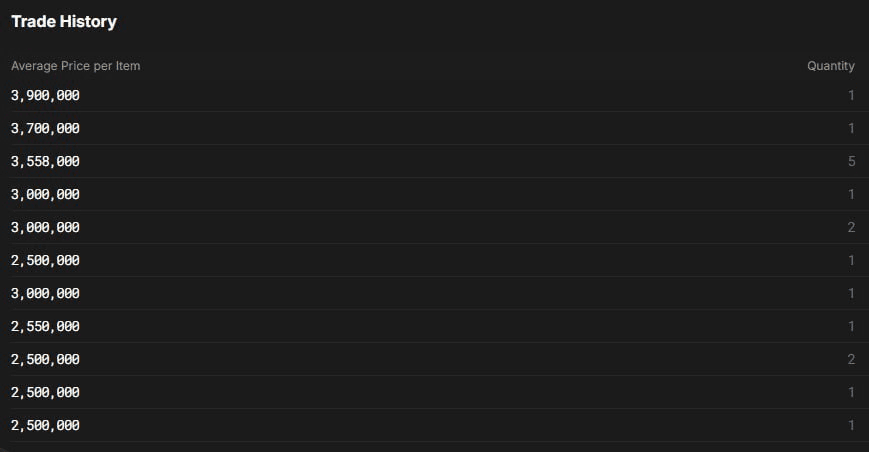The height and width of the screenshot is (452, 869).
Task: Select 3,000,000 price directly below 3,558,000
Action: [45, 194]
